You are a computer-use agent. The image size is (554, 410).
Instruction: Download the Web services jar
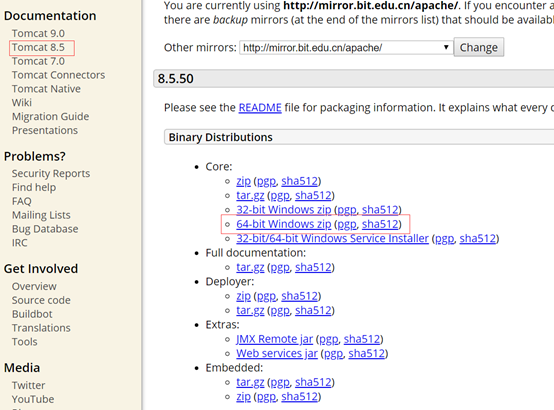(x=277, y=353)
